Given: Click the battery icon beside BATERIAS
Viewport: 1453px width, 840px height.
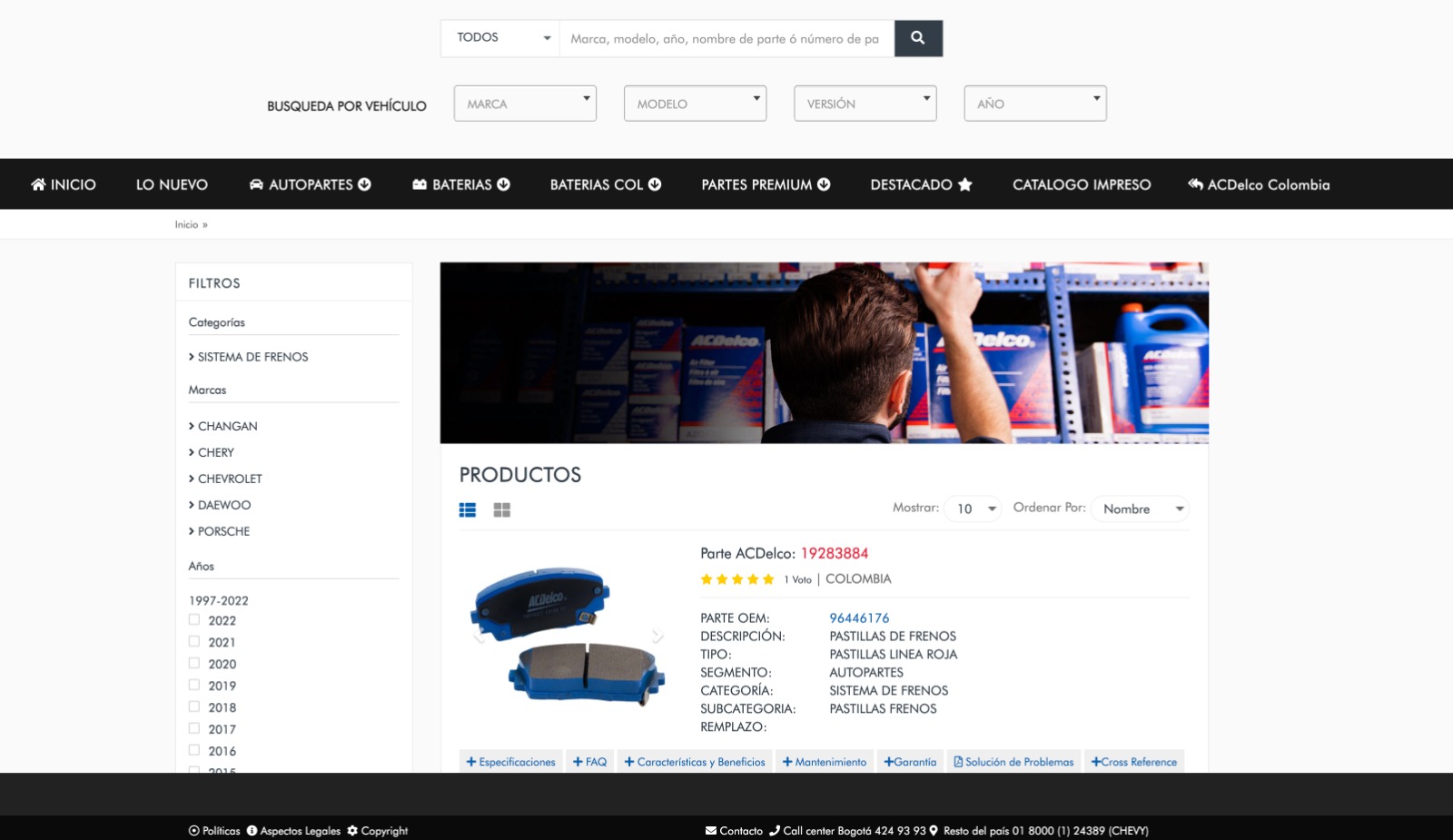Looking at the screenshot, I should [x=420, y=184].
